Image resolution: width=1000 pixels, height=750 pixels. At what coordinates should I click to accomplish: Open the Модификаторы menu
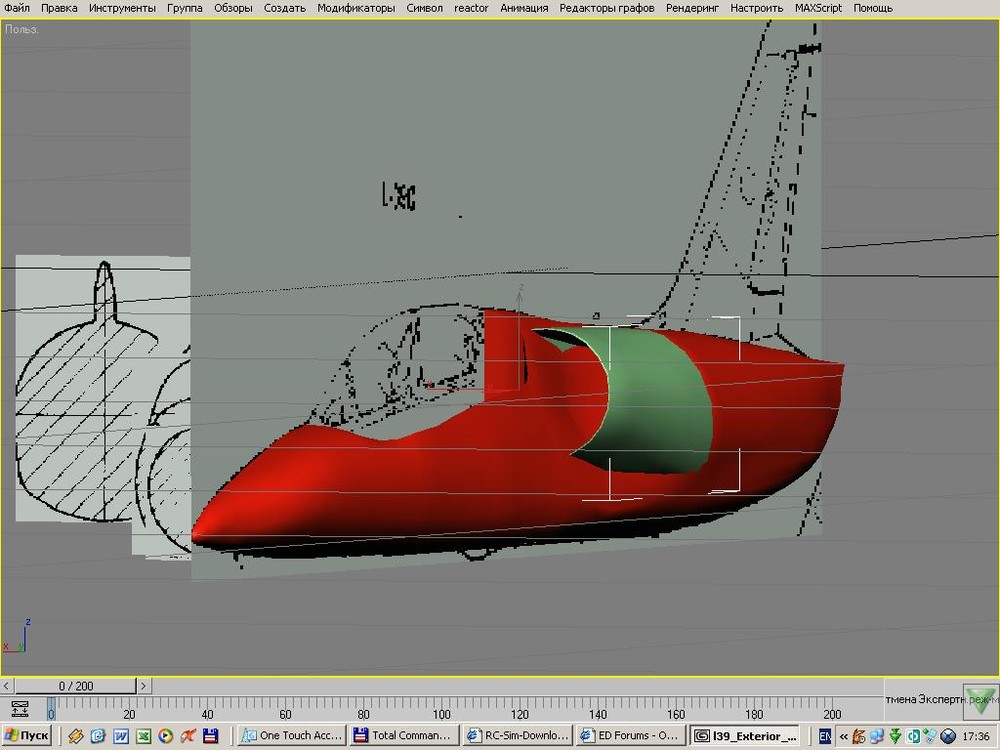point(356,8)
